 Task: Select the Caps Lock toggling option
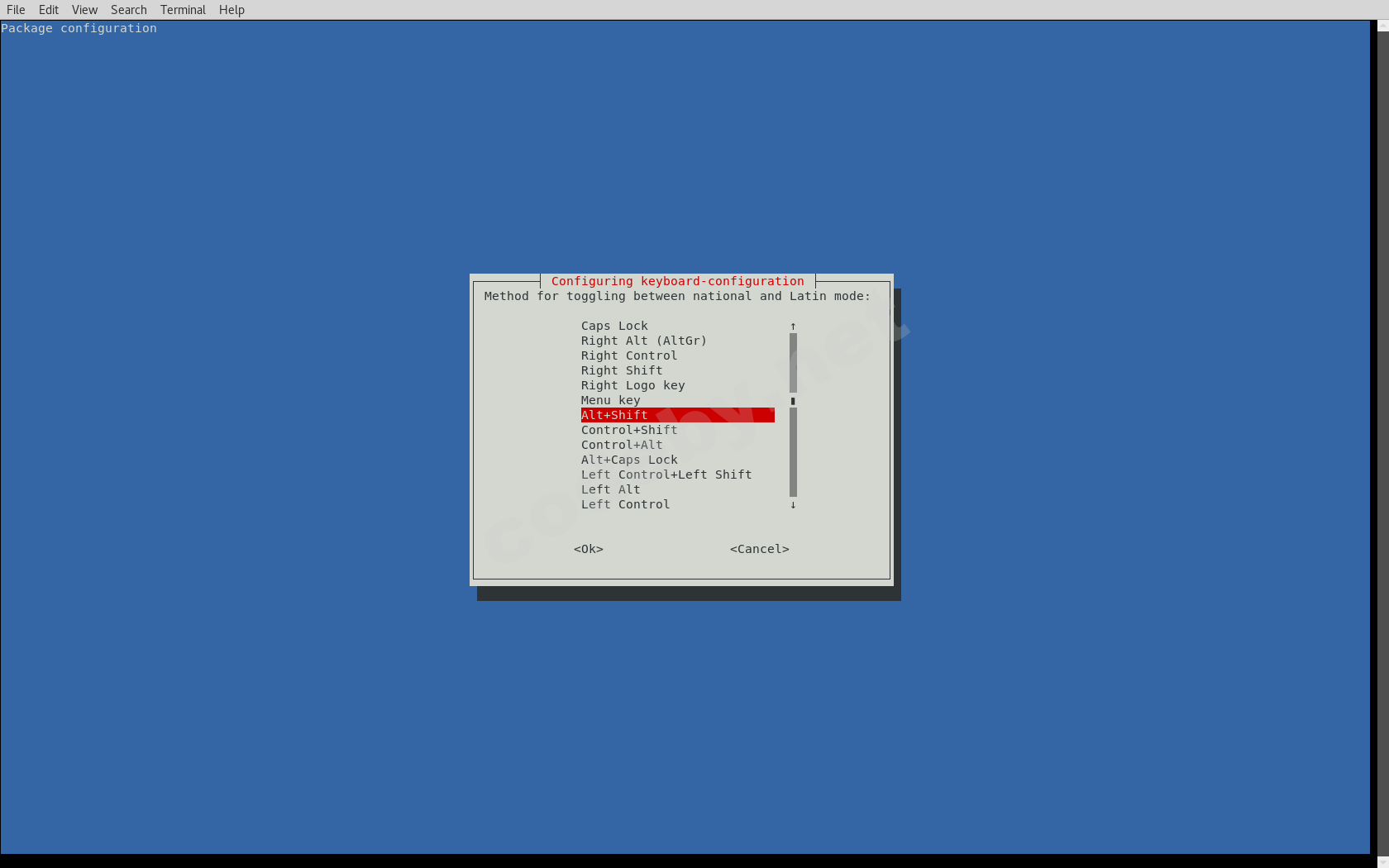pos(614,326)
